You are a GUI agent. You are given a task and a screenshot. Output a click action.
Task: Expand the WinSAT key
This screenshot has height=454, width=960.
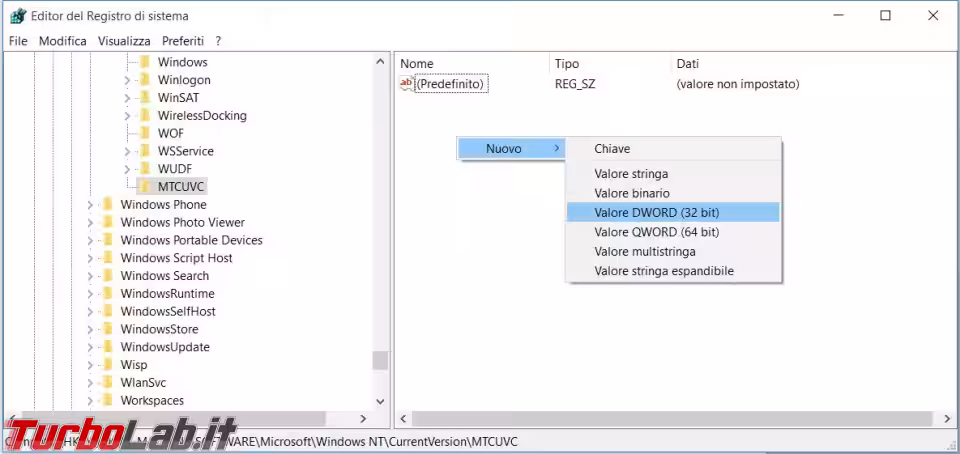127,98
